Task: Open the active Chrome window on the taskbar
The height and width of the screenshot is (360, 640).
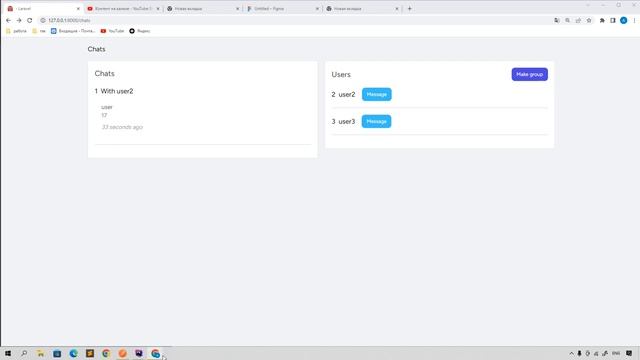Action: [x=156, y=353]
